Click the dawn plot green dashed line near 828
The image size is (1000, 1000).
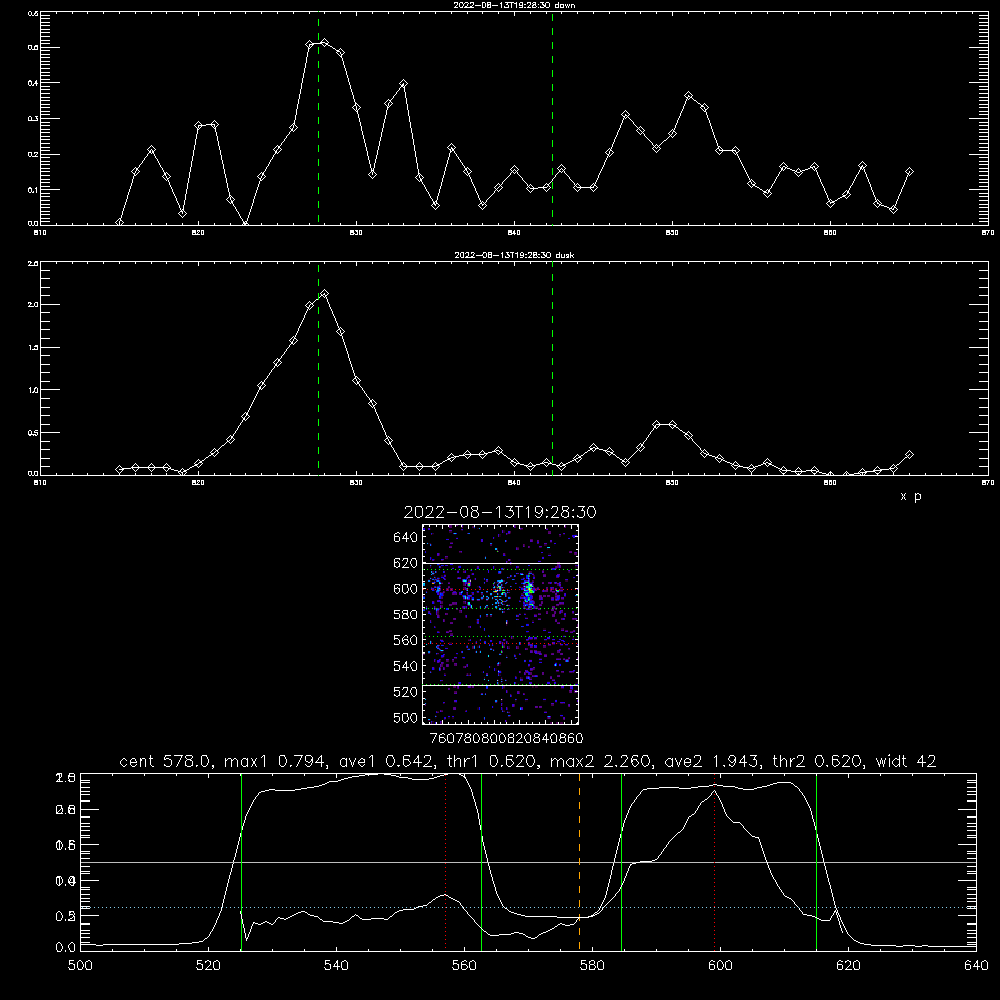[318, 118]
